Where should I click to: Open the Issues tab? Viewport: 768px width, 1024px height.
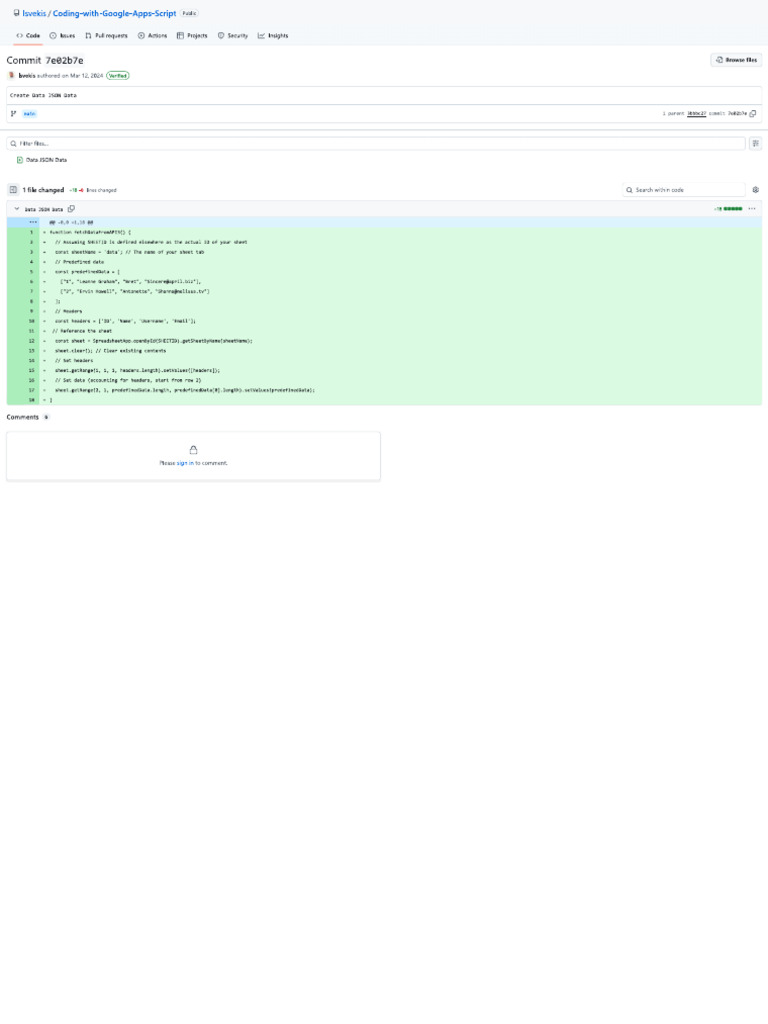[x=63, y=36]
